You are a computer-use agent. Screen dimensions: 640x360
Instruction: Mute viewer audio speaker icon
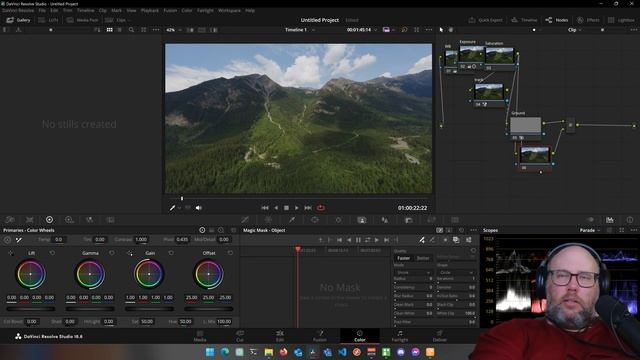tap(198, 208)
